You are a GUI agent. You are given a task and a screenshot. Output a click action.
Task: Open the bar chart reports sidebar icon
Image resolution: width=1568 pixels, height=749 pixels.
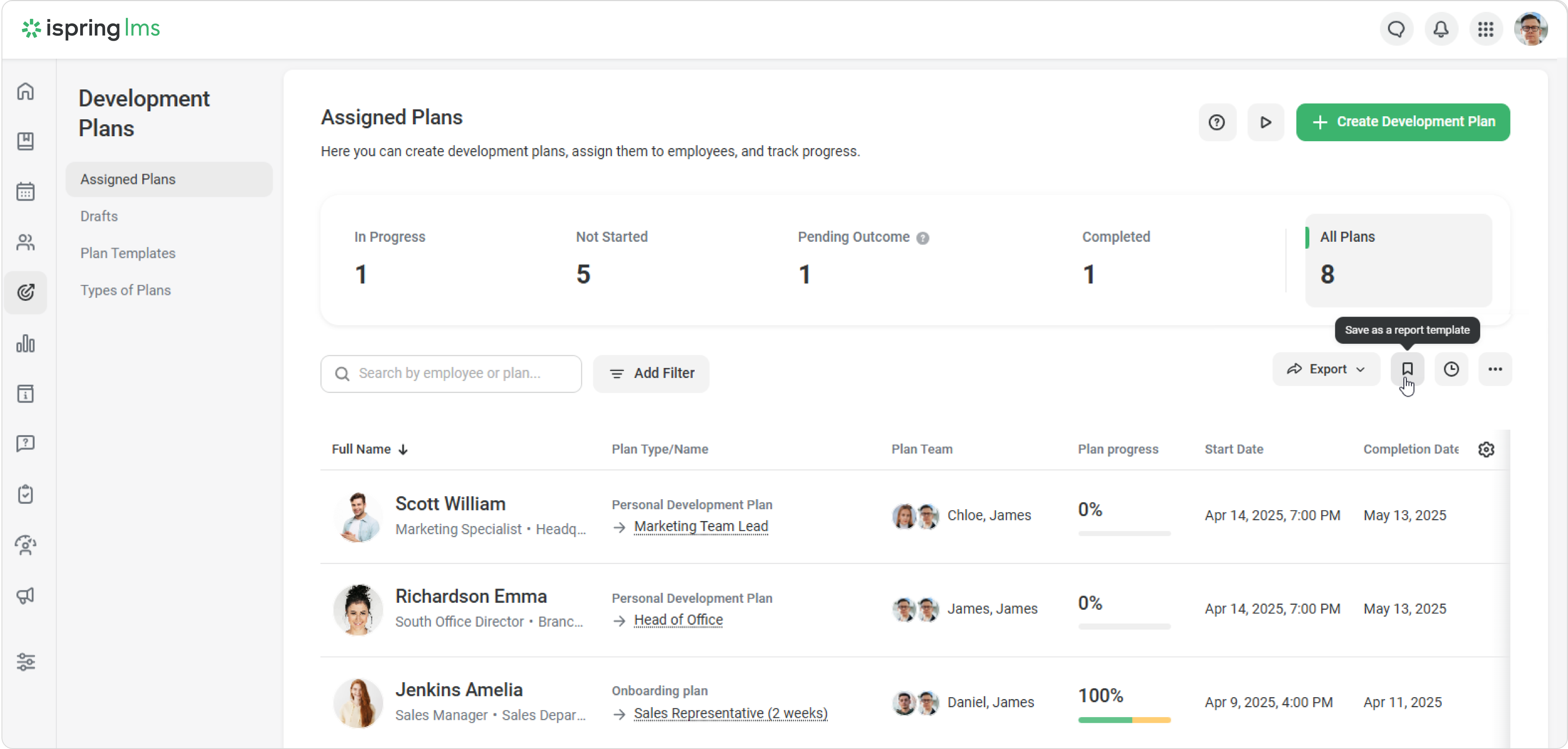[26, 344]
